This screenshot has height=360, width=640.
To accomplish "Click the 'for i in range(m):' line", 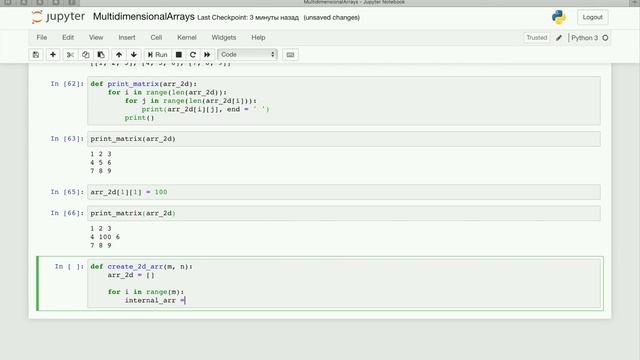I will [x=146, y=292].
